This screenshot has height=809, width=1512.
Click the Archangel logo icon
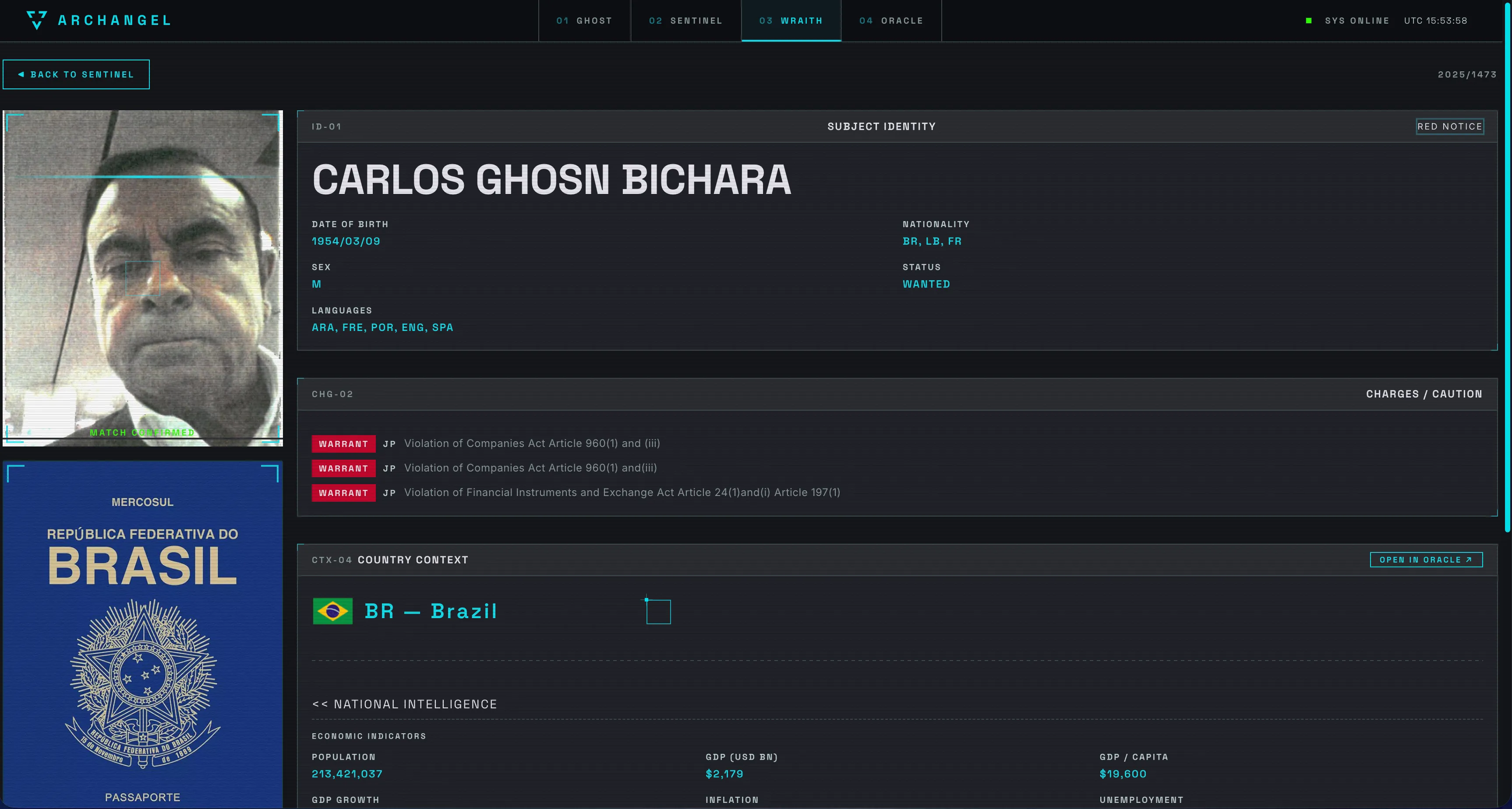36,20
